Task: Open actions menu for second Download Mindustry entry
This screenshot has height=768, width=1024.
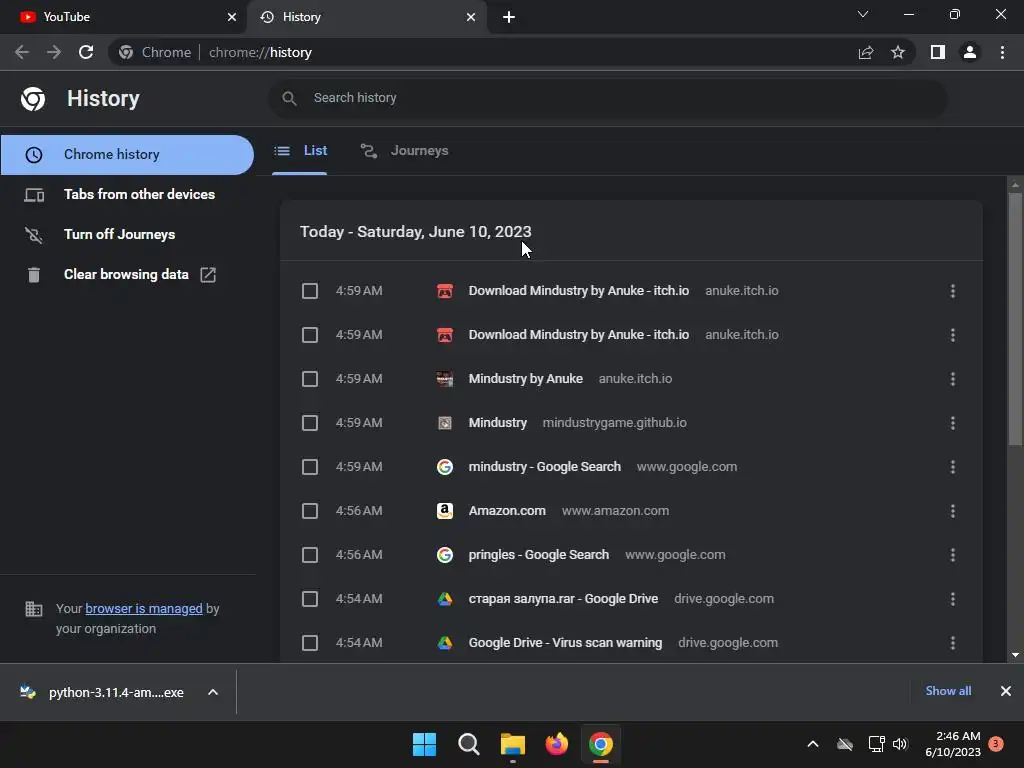Action: pos(953,335)
